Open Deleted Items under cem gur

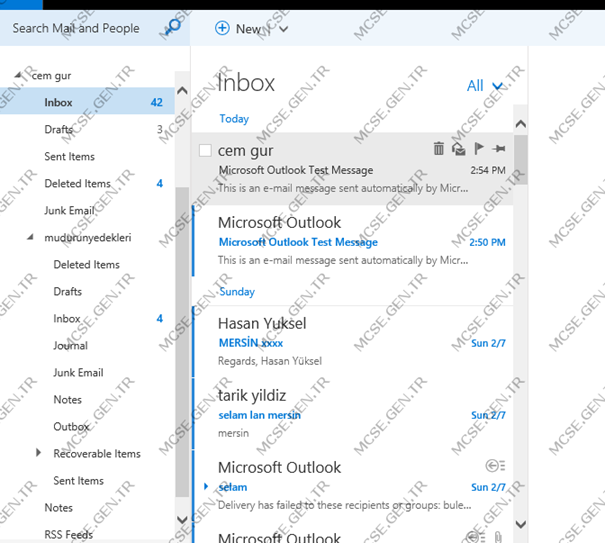point(87,183)
